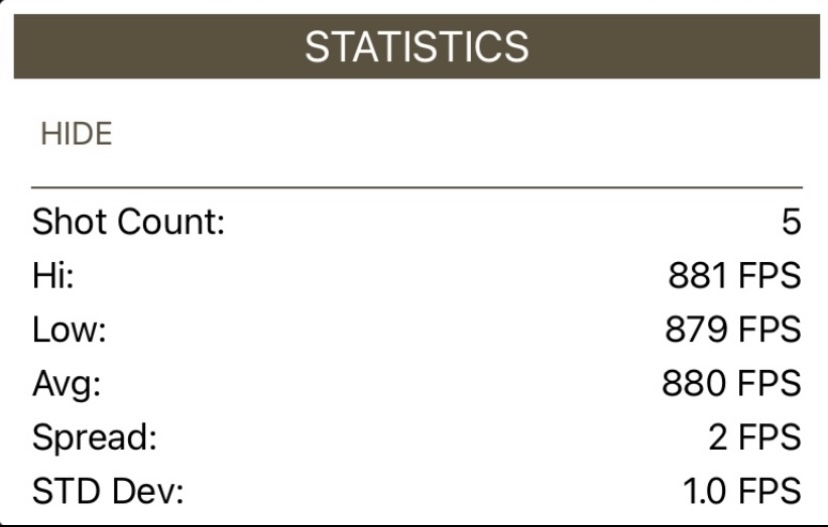Viewport: 828px width, 527px height.
Task: Click the STD Dev row
Action: 417,491
